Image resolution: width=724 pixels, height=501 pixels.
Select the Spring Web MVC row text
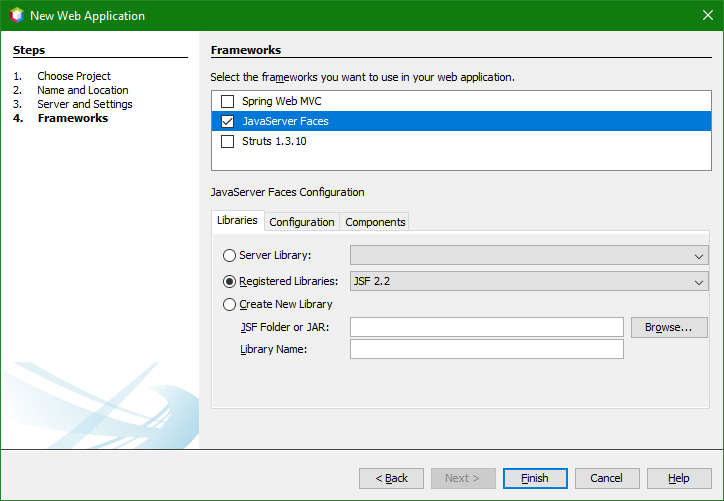click(x=282, y=101)
